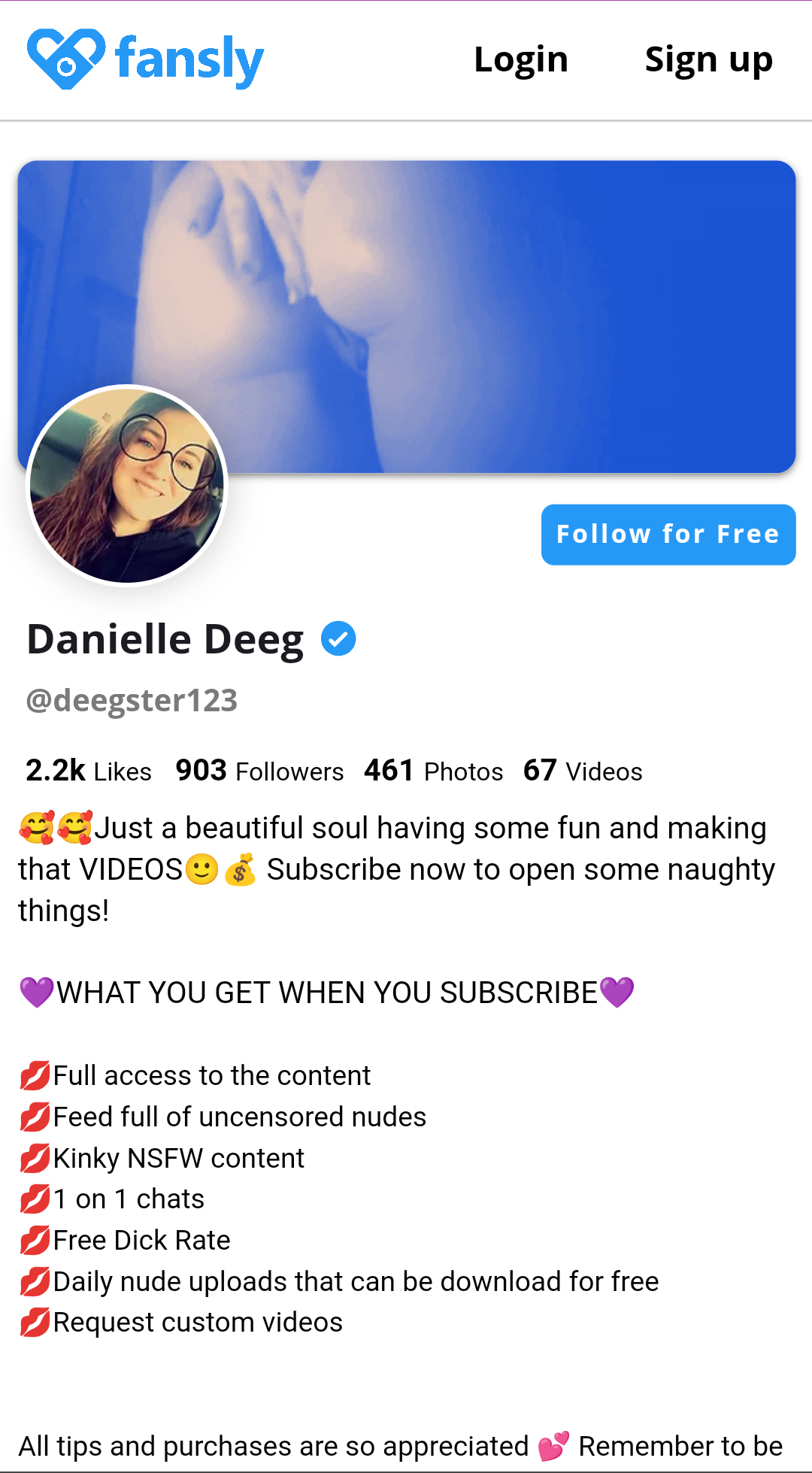Screen dimensions: 812x1473
Task: Click the lips emoji beside Request custom videos
Action: (35, 1323)
